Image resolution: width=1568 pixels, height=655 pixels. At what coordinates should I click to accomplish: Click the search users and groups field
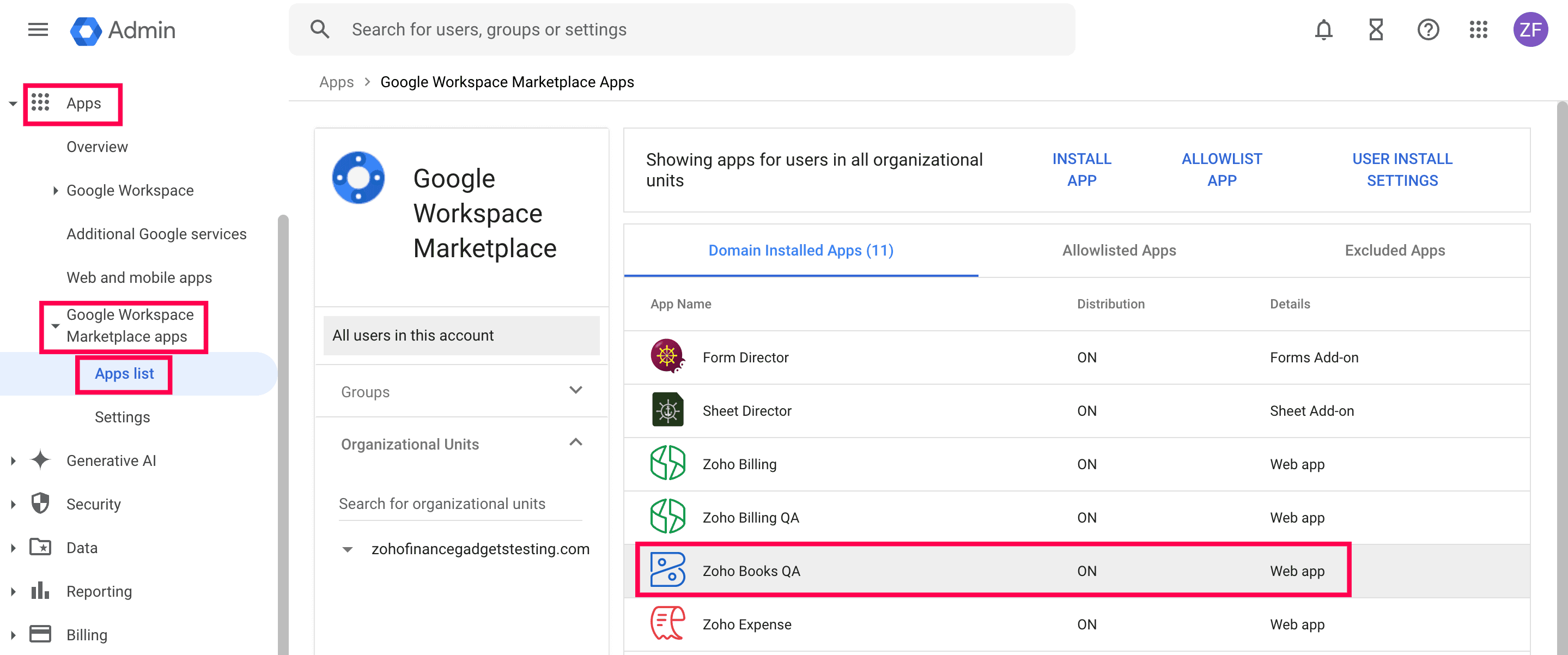pos(609,29)
